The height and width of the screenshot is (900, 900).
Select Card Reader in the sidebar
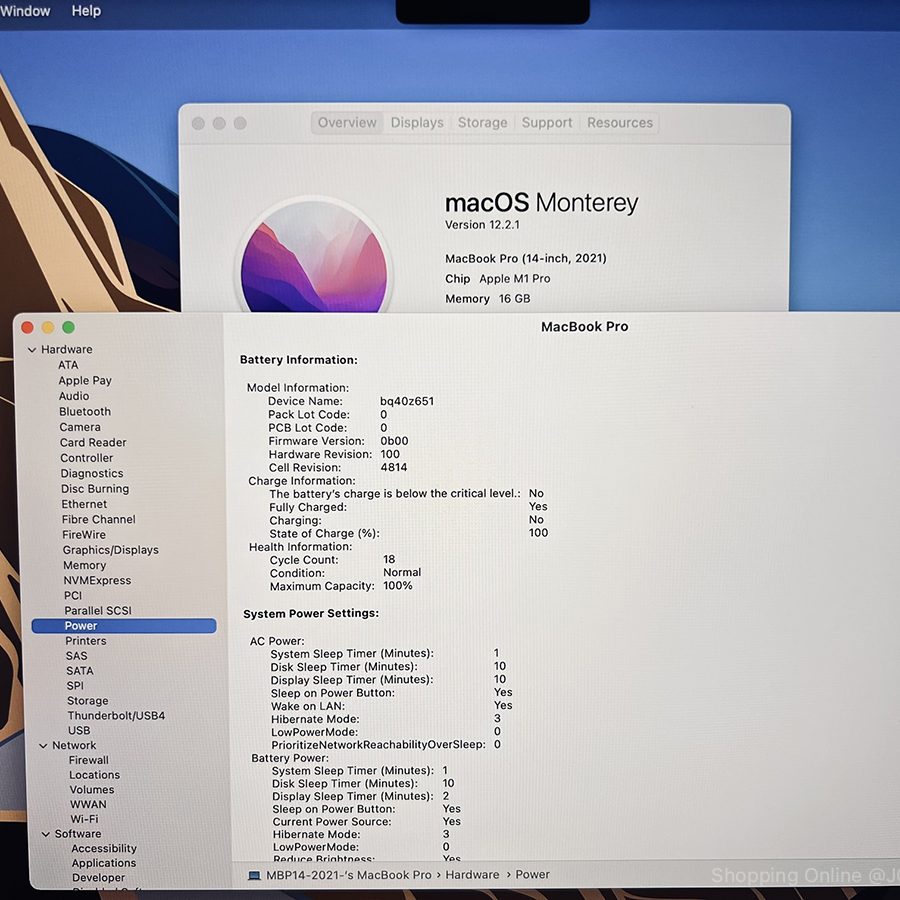(x=93, y=443)
